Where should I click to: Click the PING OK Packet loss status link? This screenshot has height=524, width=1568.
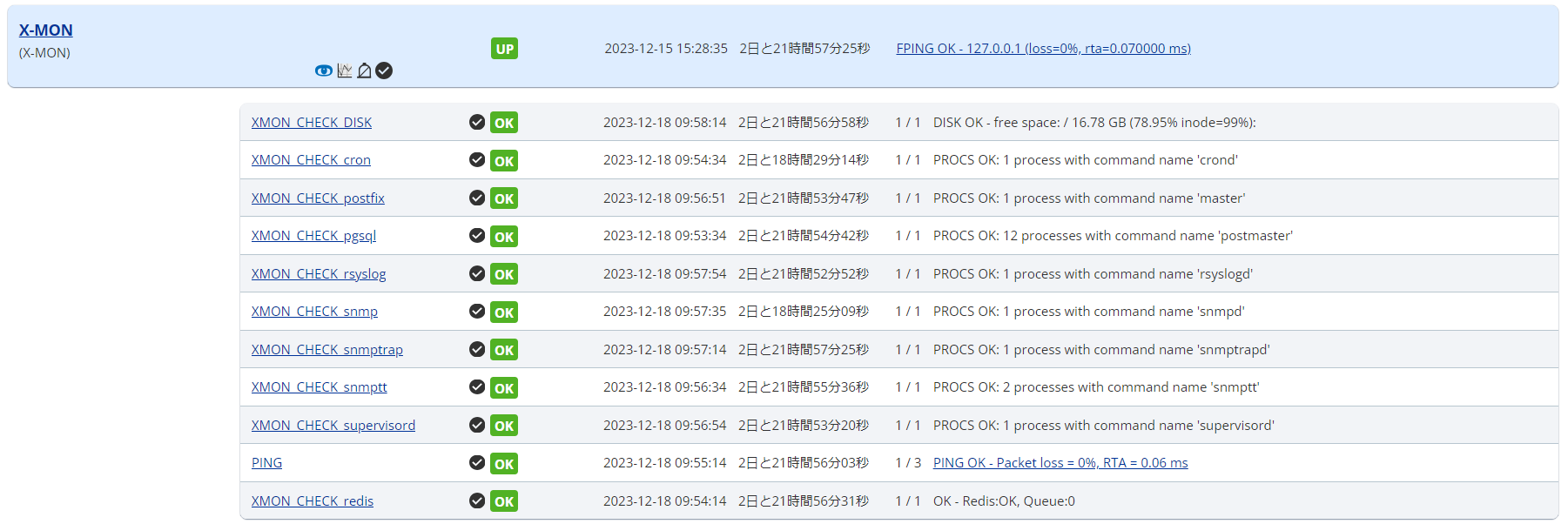pyautogui.click(x=1060, y=463)
